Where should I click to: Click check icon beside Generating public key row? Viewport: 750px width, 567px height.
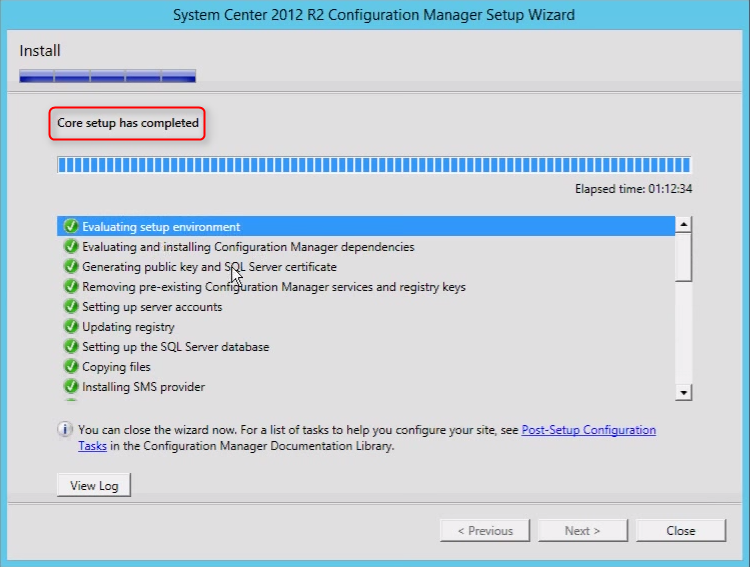71,267
